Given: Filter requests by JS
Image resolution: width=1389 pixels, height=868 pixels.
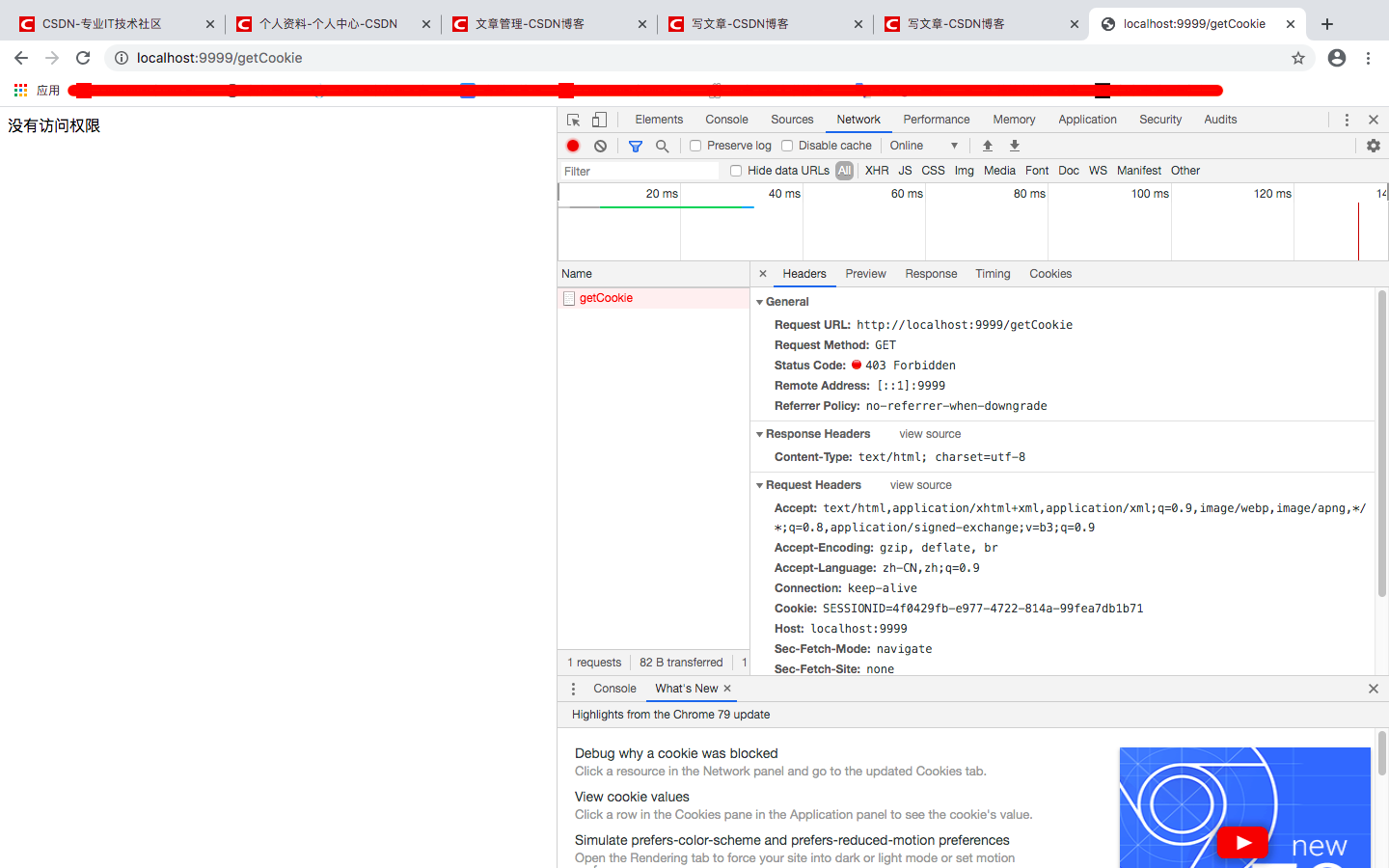Looking at the screenshot, I should coord(905,171).
